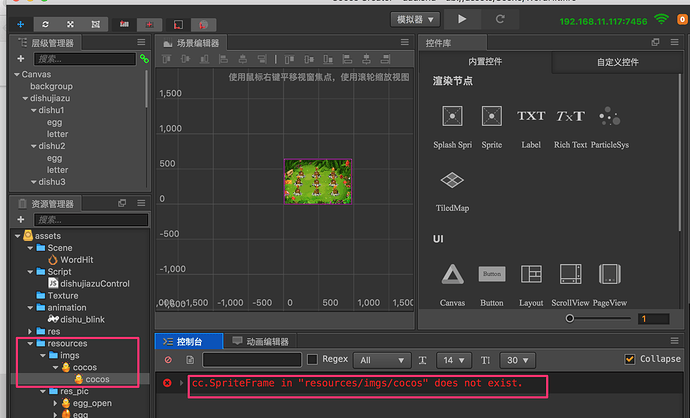This screenshot has width=690, height=418.
Task: Run the preview with play button
Action: point(462,19)
